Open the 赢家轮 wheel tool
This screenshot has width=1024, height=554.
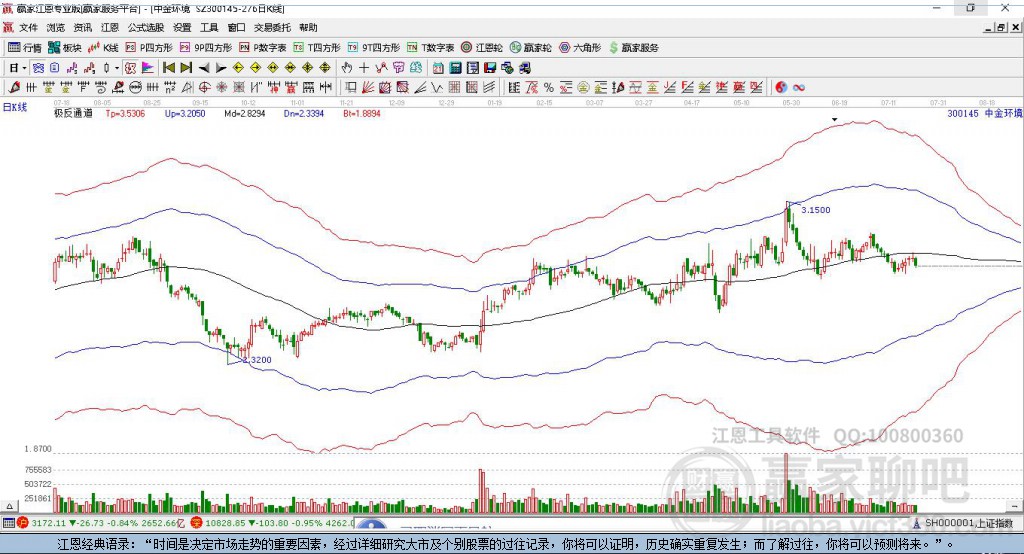coord(531,48)
